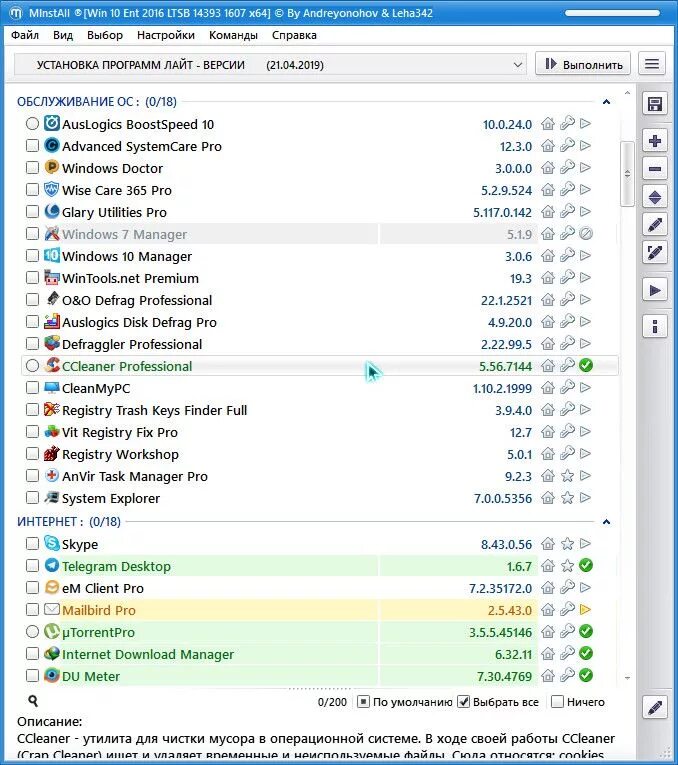
Task: Click green checkmark for Telegram Desktop
Action: click(586, 565)
